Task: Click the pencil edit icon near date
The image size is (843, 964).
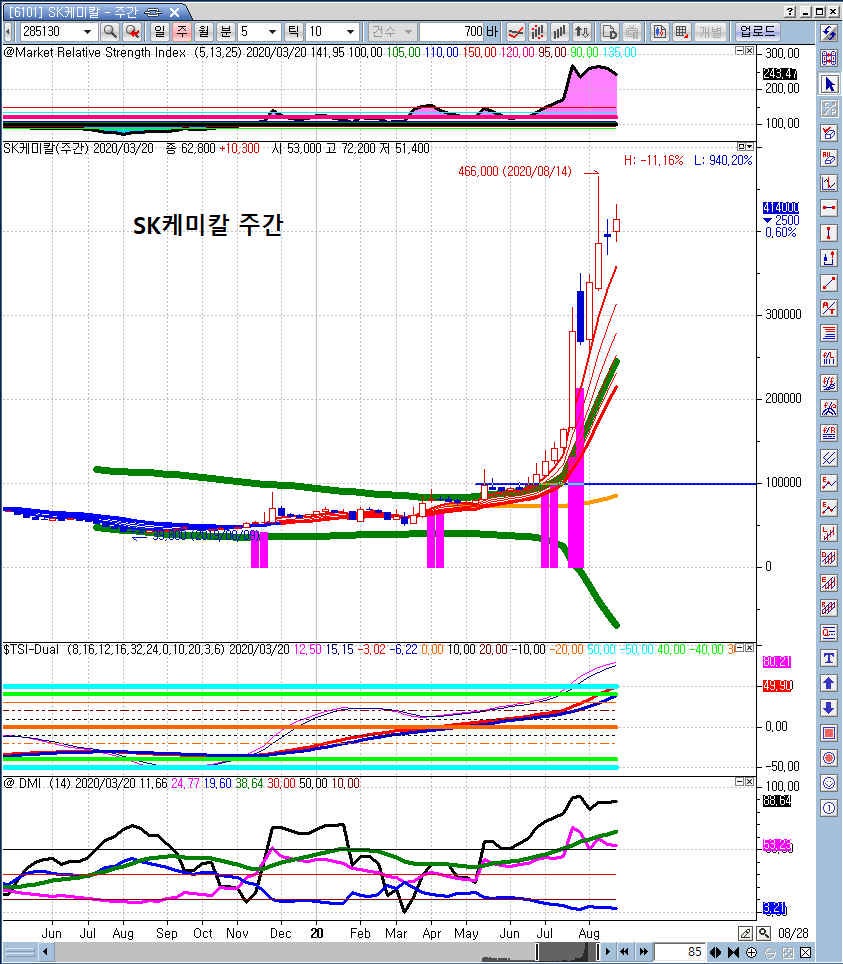Action: (745, 933)
